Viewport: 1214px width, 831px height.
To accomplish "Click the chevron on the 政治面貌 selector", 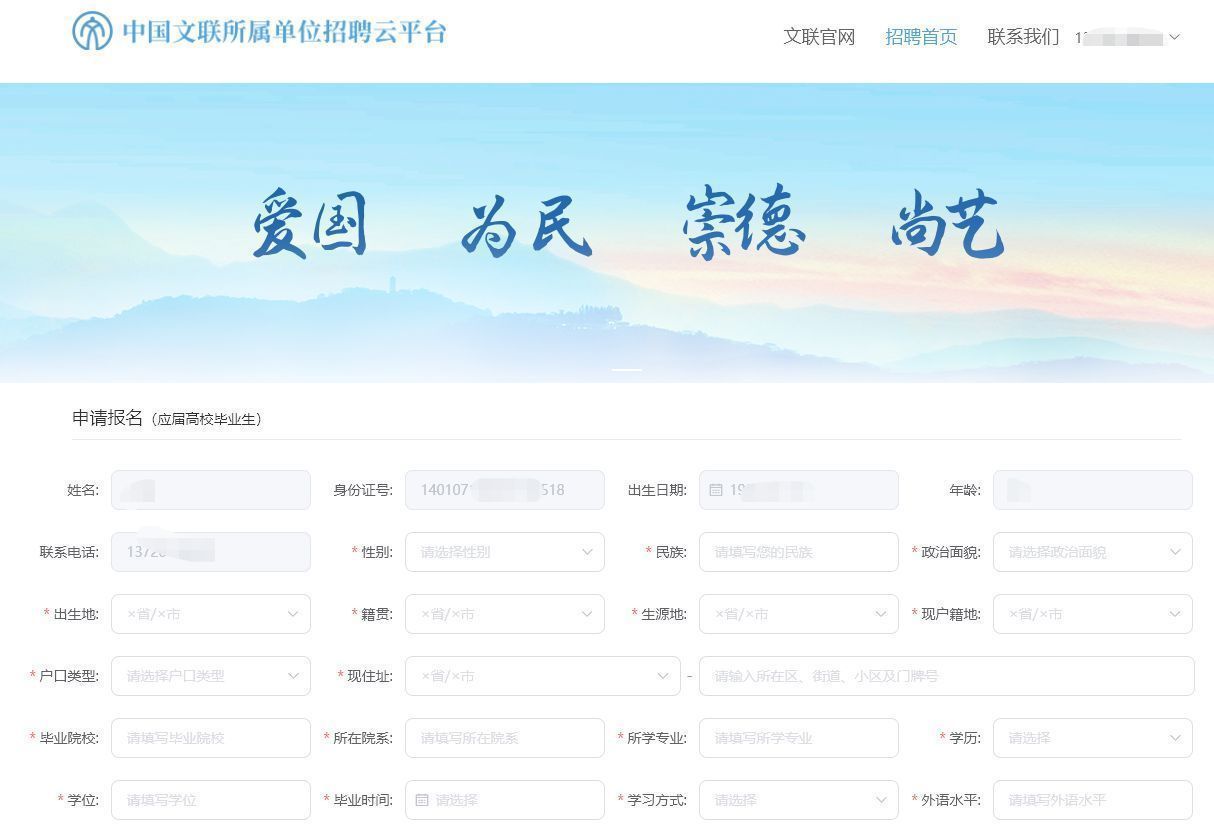I will [1176, 552].
